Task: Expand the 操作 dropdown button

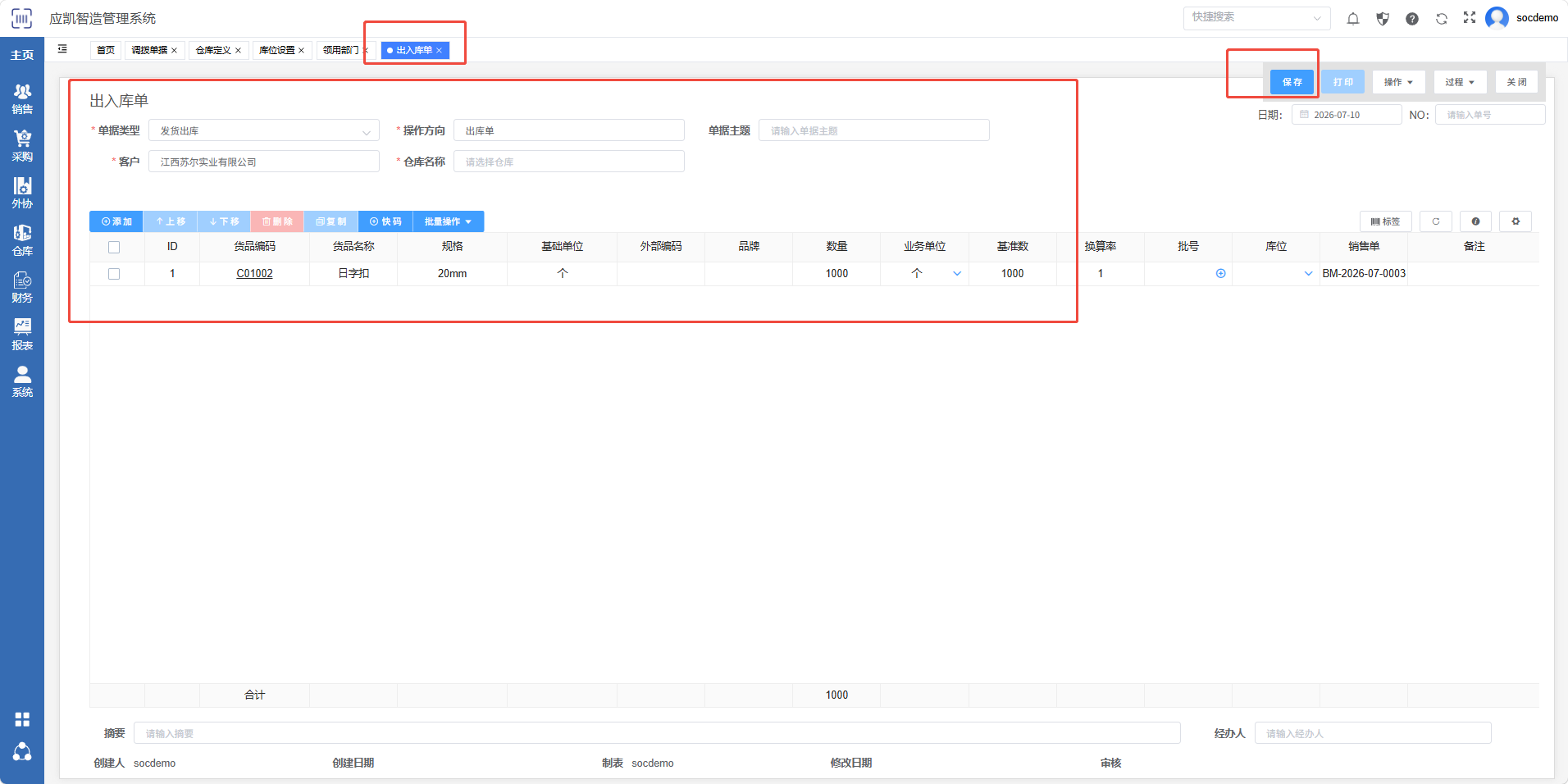Action: pyautogui.click(x=1398, y=82)
